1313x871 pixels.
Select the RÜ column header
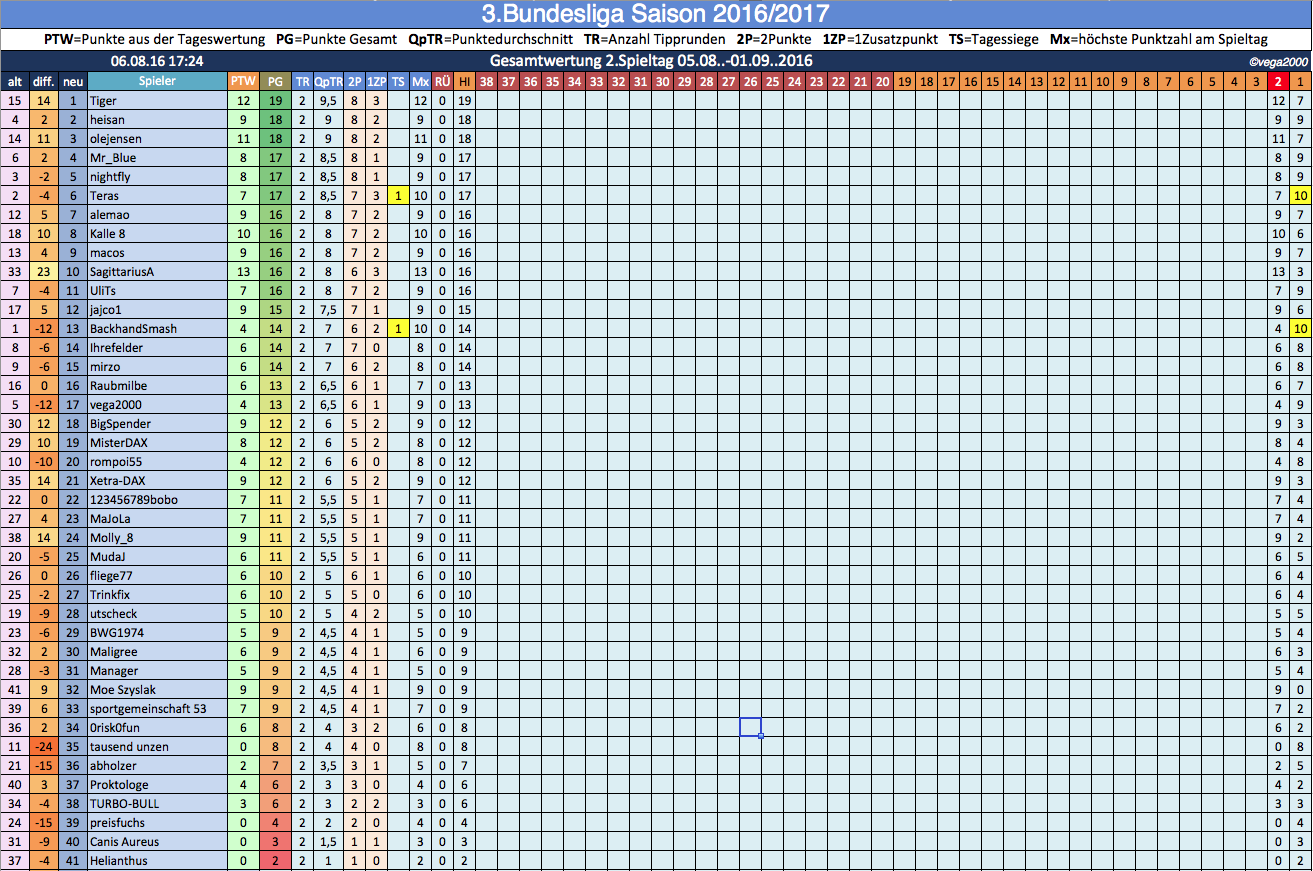tap(443, 81)
